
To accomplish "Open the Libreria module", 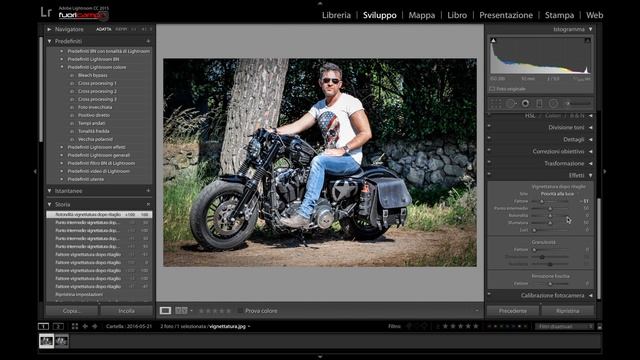I will coord(336,15).
